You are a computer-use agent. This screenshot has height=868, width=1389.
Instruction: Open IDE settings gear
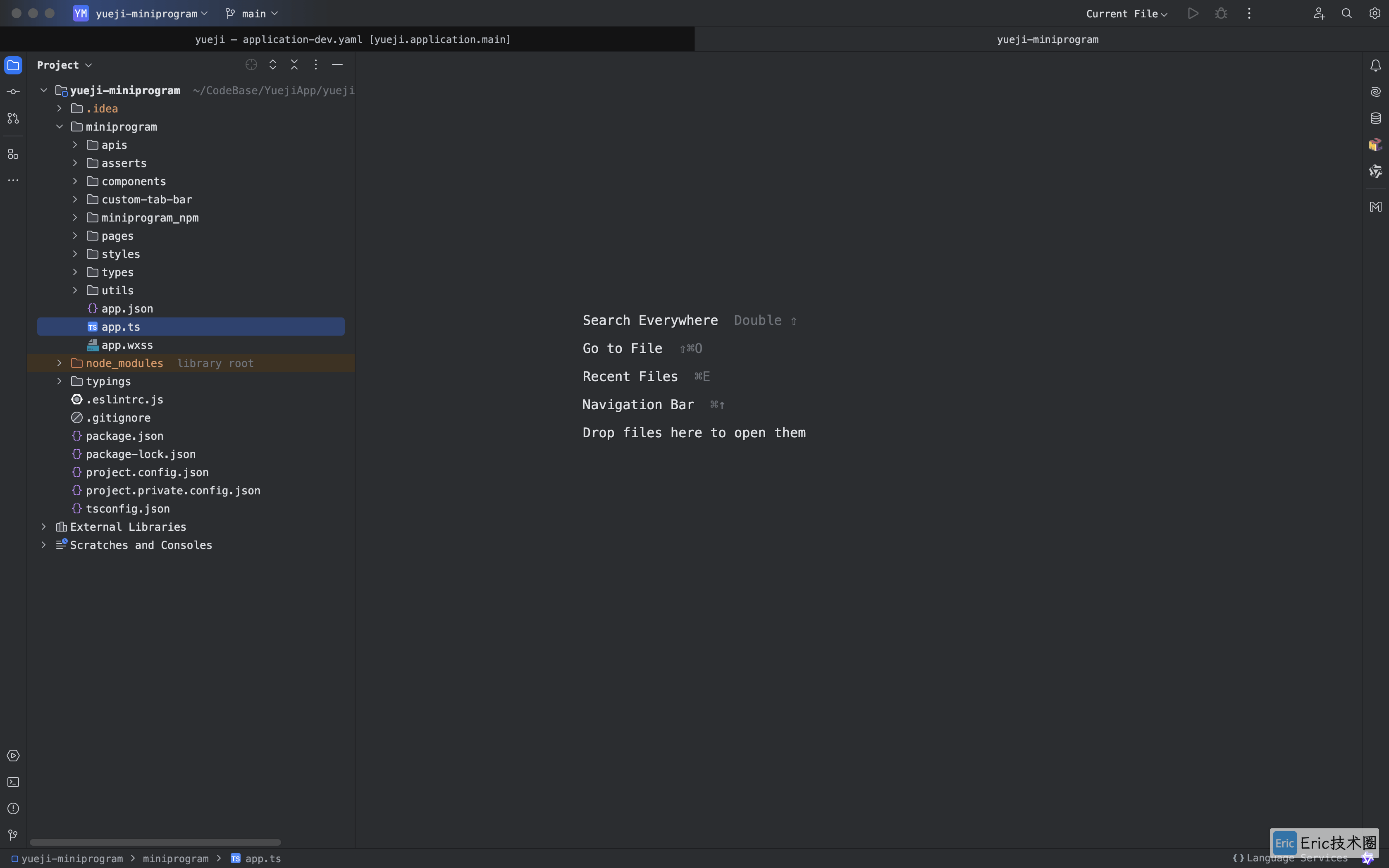1375,13
